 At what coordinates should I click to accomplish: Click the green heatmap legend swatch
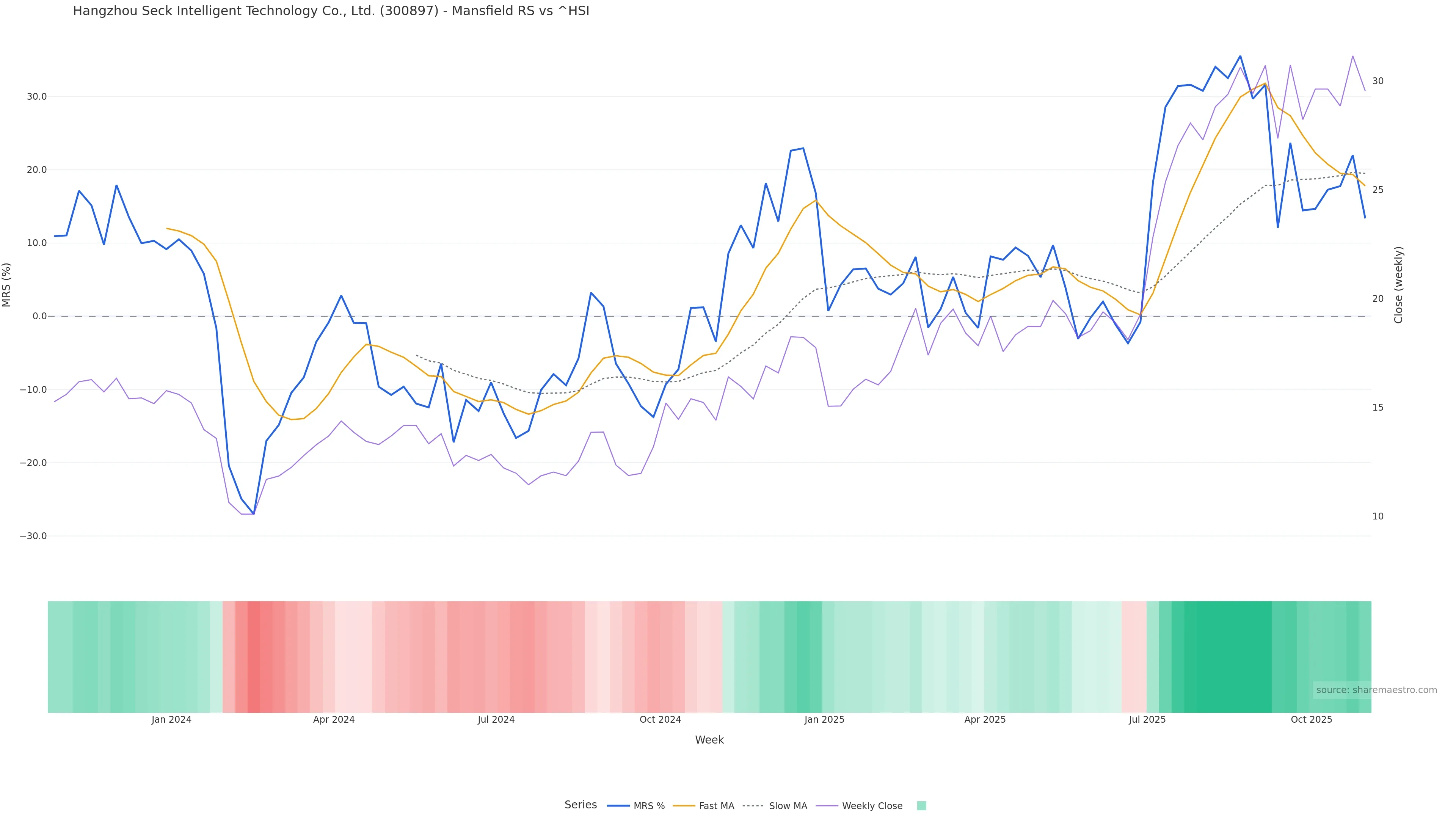(x=921, y=806)
